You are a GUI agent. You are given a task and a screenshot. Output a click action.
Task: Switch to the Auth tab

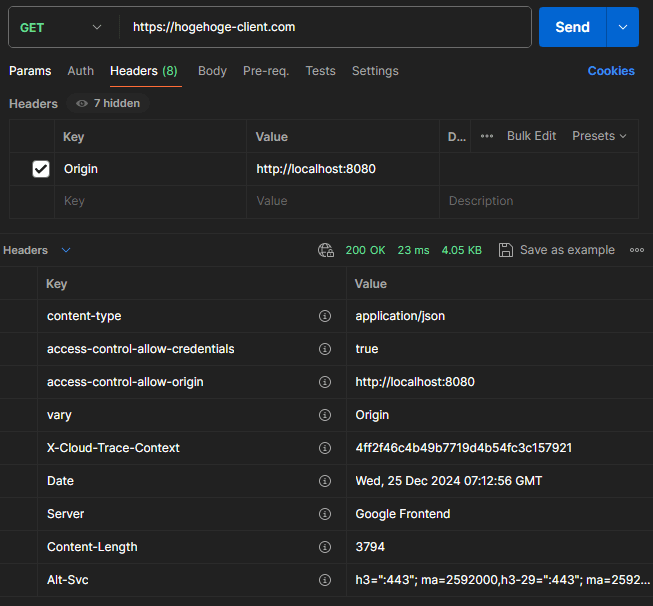click(x=81, y=71)
